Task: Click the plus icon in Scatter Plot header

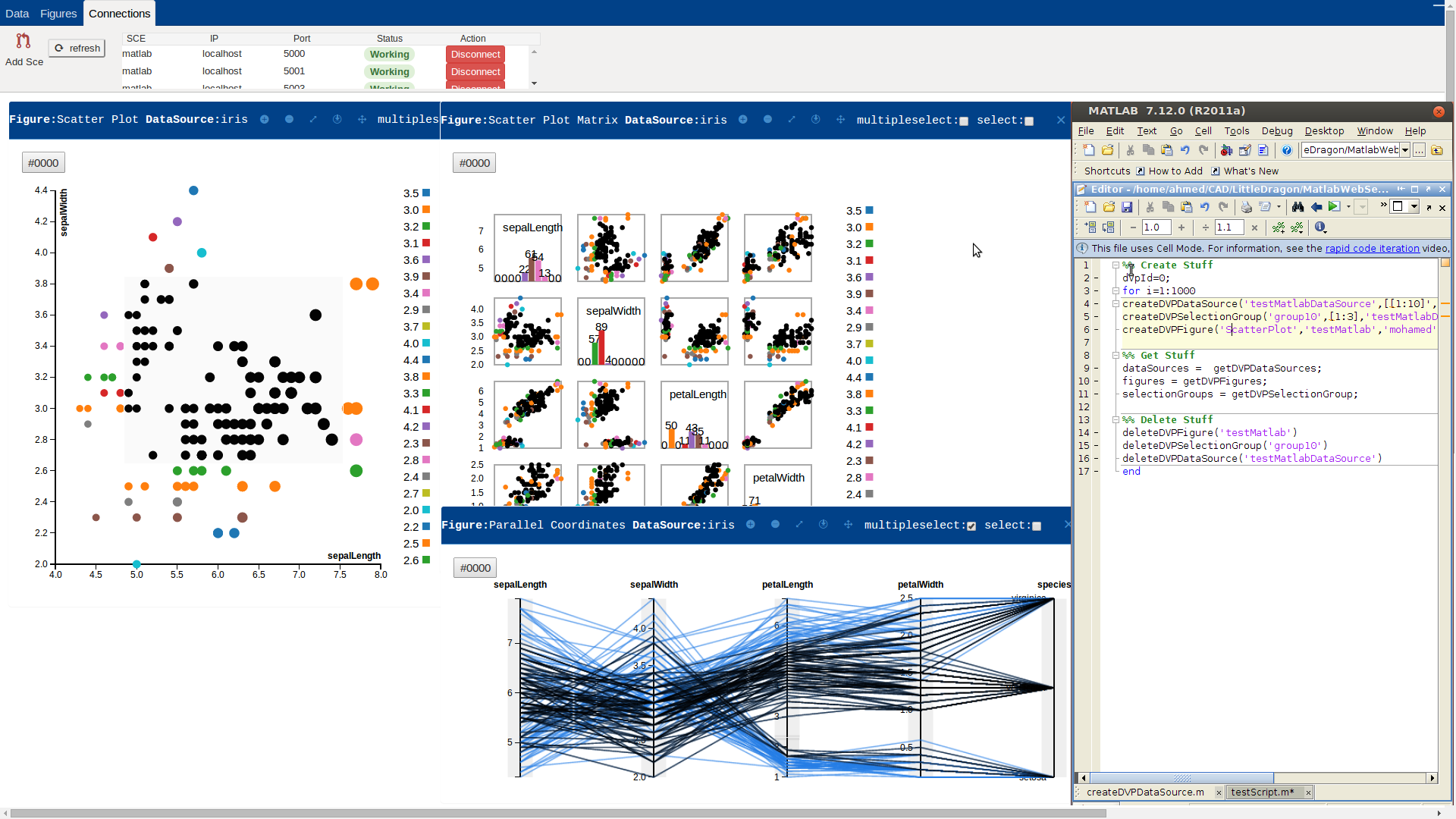Action: (x=265, y=120)
